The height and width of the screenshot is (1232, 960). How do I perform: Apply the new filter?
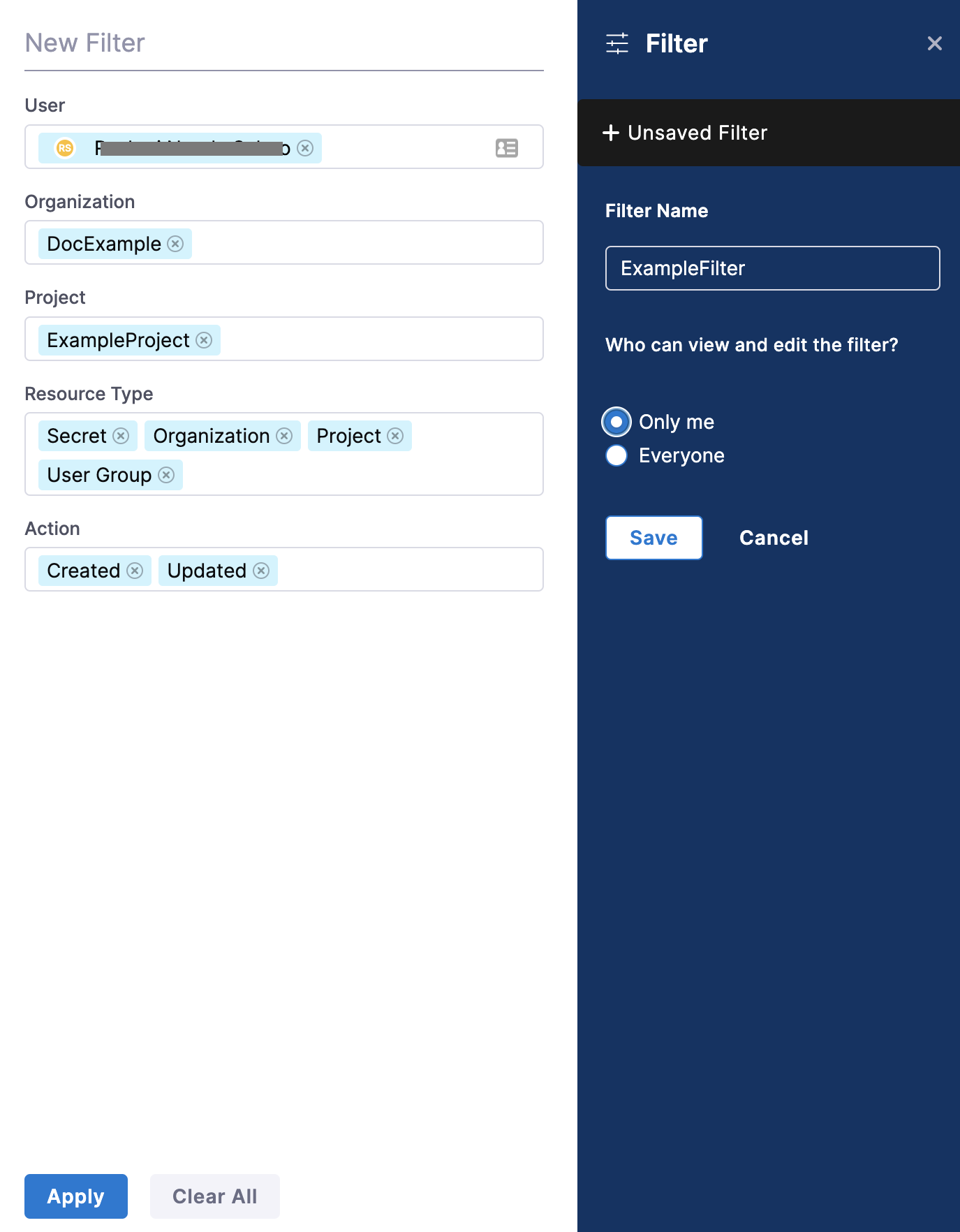point(76,1196)
